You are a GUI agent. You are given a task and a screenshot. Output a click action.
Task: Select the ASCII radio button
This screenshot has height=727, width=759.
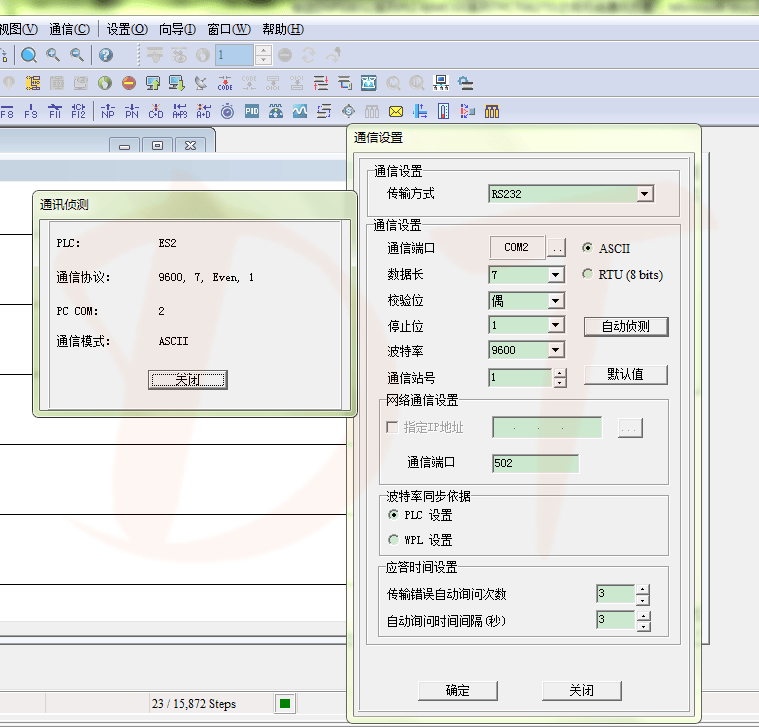[x=587, y=248]
